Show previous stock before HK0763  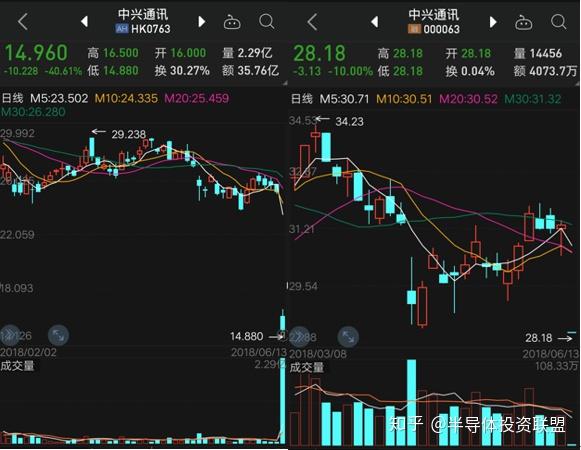[84, 21]
